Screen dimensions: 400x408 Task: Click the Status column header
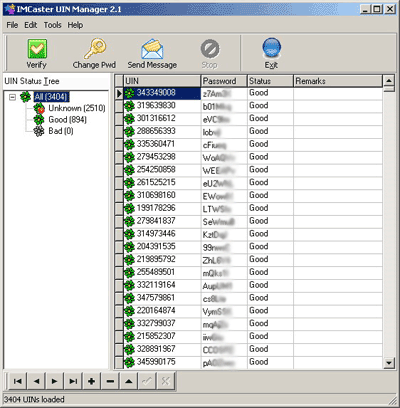click(x=270, y=81)
